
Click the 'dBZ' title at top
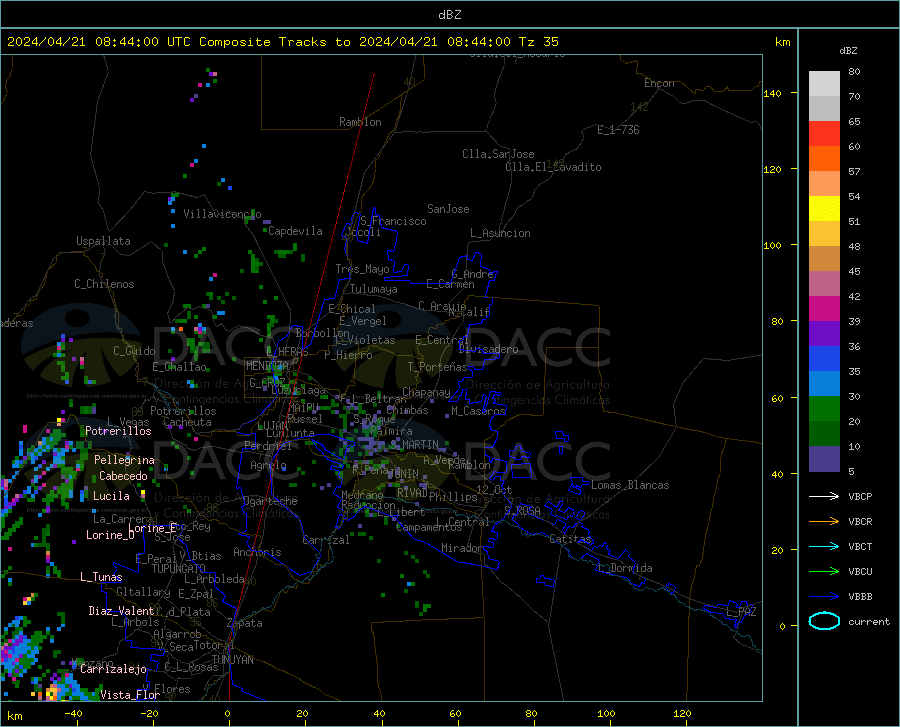pyautogui.click(x=449, y=15)
